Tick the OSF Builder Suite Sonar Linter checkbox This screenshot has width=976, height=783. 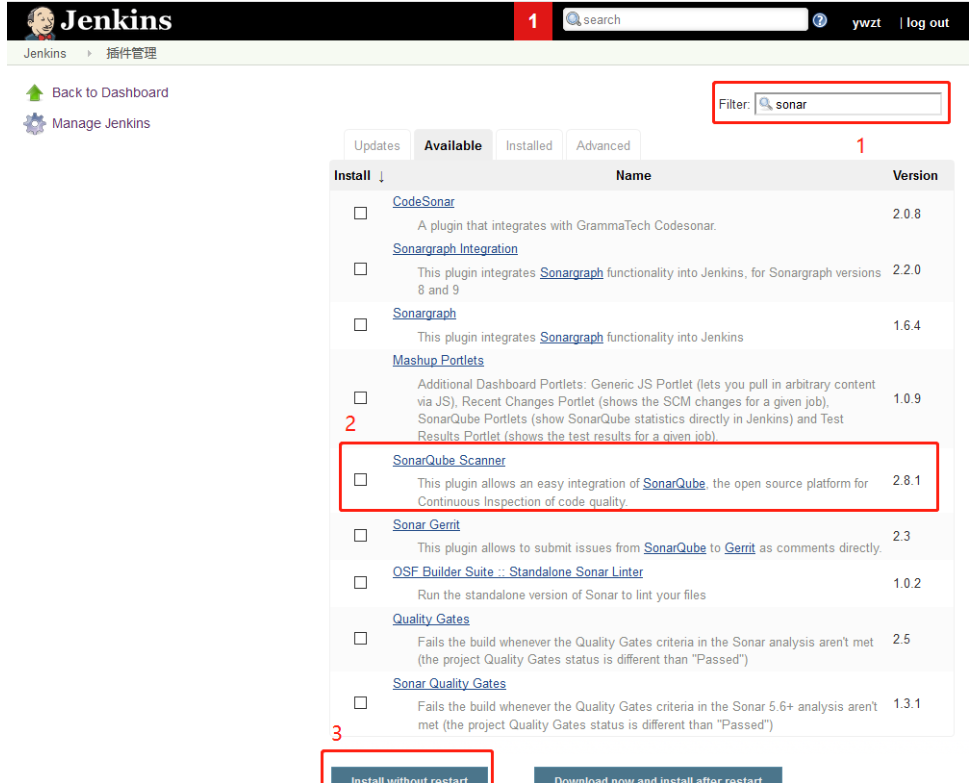point(360,583)
